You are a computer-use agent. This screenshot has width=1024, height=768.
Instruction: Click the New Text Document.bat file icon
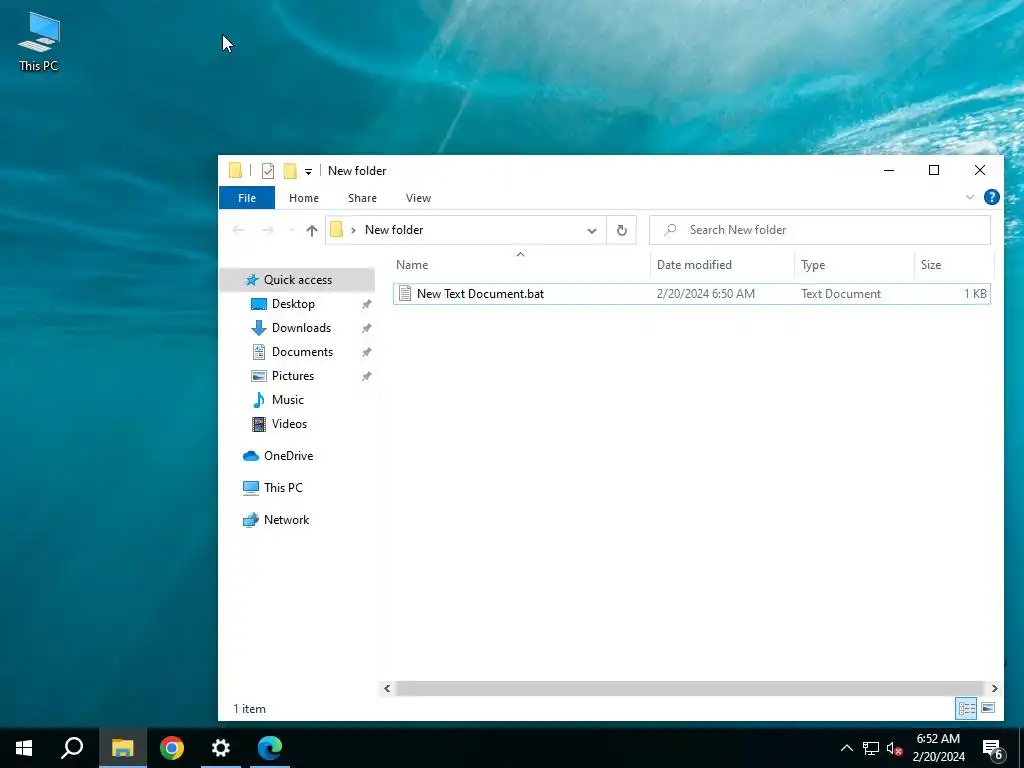[405, 294]
